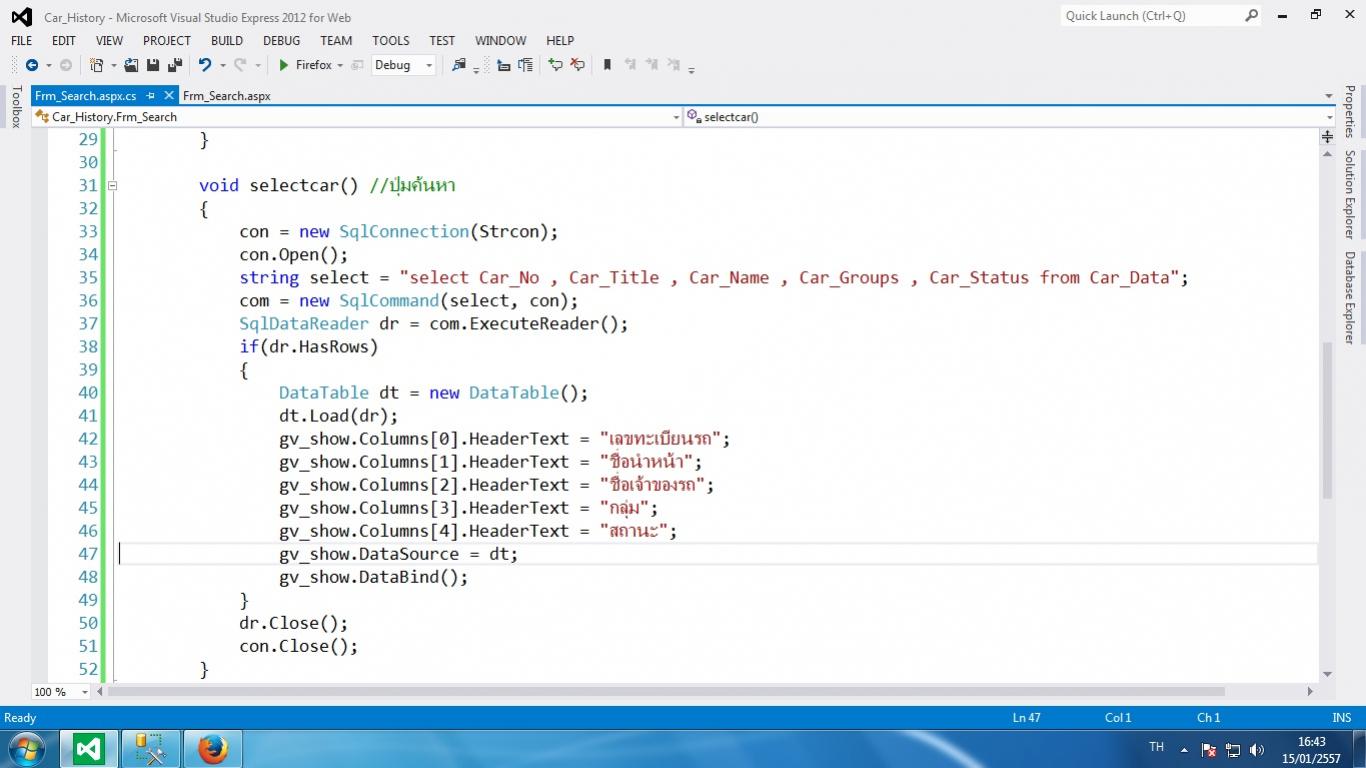Click the editor split handle above the scrollbar
The width and height of the screenshot is (1366, 768).
(x=1328, y=136)
